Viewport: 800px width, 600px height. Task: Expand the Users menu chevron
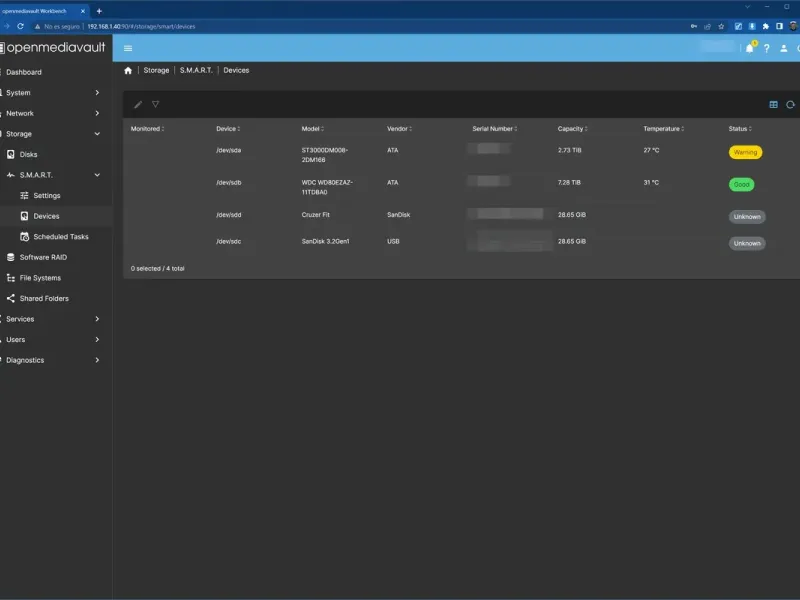tap(97, 340)
